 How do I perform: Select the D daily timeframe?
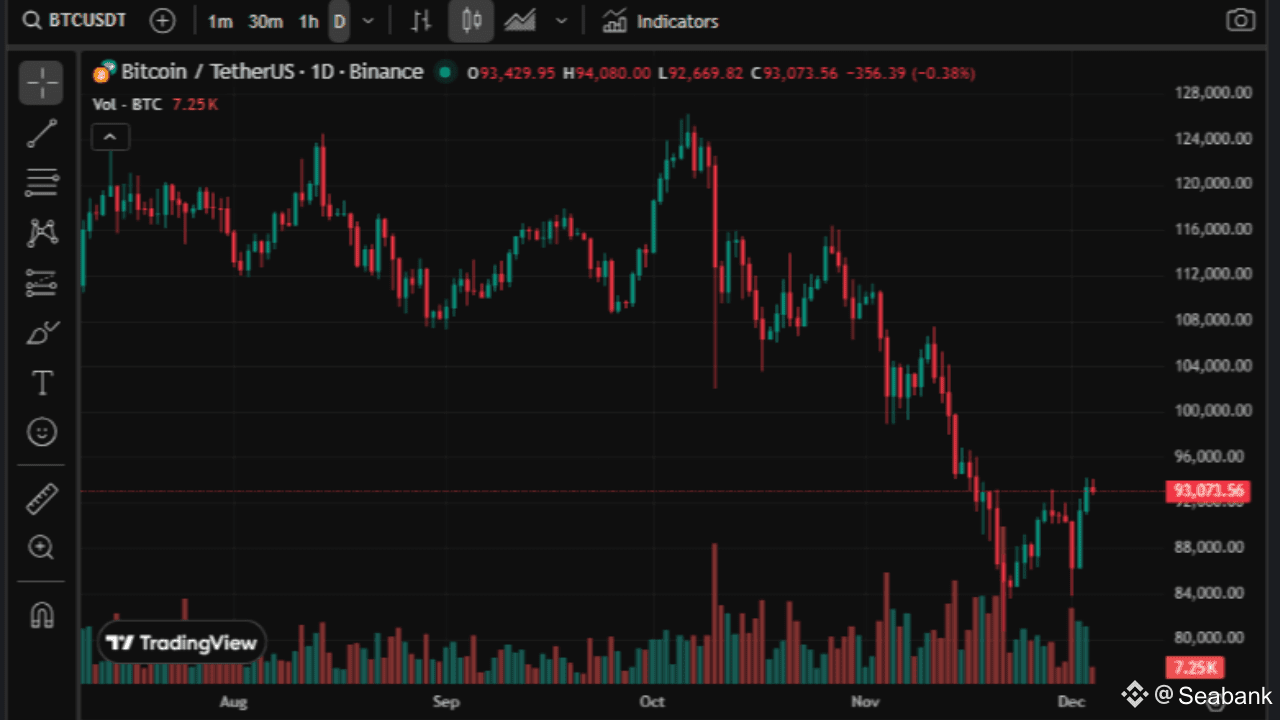(340, 21)
